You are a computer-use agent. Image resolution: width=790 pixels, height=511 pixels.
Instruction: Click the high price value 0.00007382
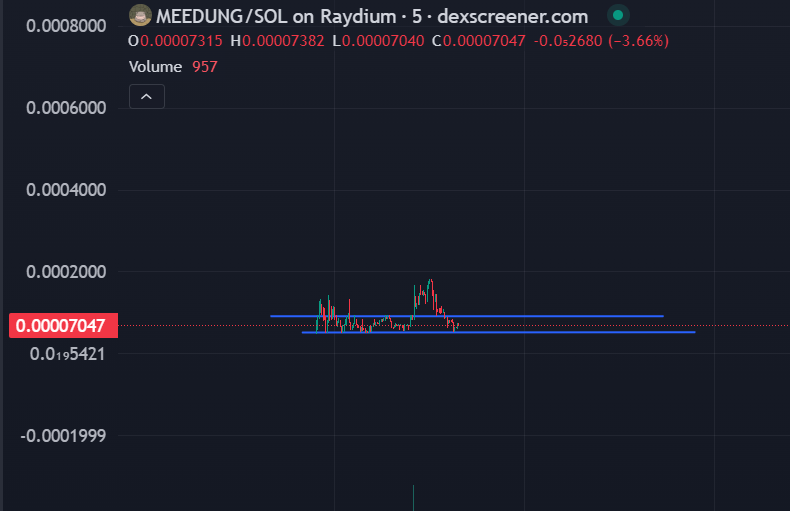(x=283, y=41)
